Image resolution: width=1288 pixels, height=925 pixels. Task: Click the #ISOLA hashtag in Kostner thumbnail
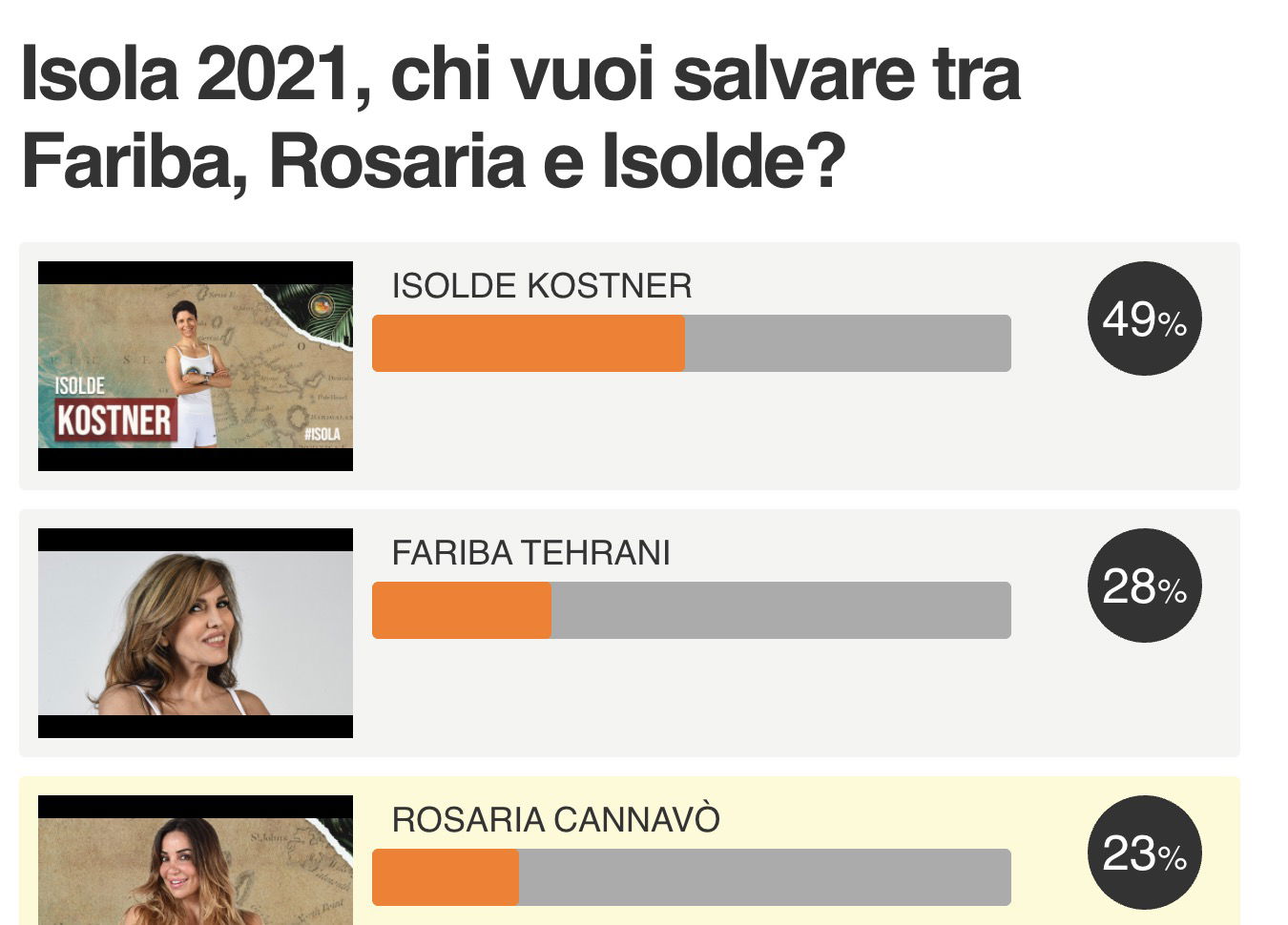(322, 434)
